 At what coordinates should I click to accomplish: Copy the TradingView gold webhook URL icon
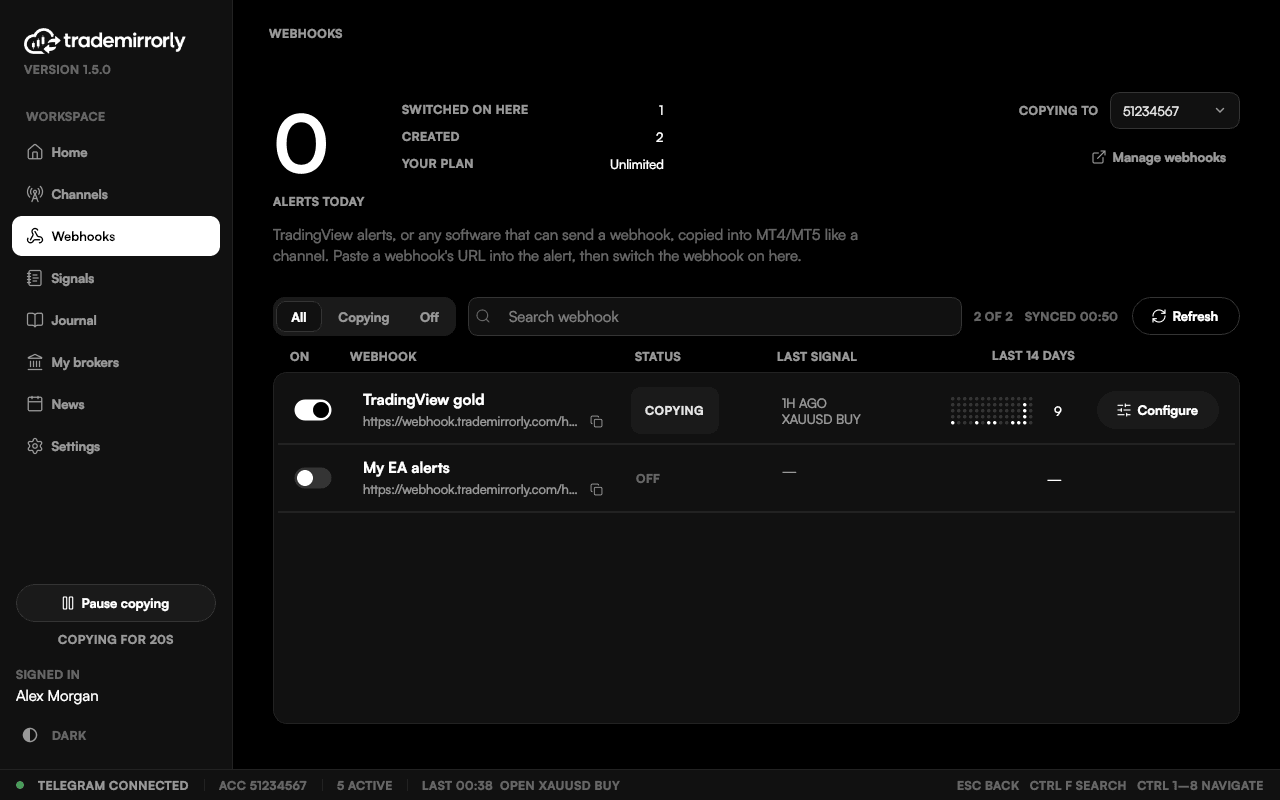tap(596, 422)
